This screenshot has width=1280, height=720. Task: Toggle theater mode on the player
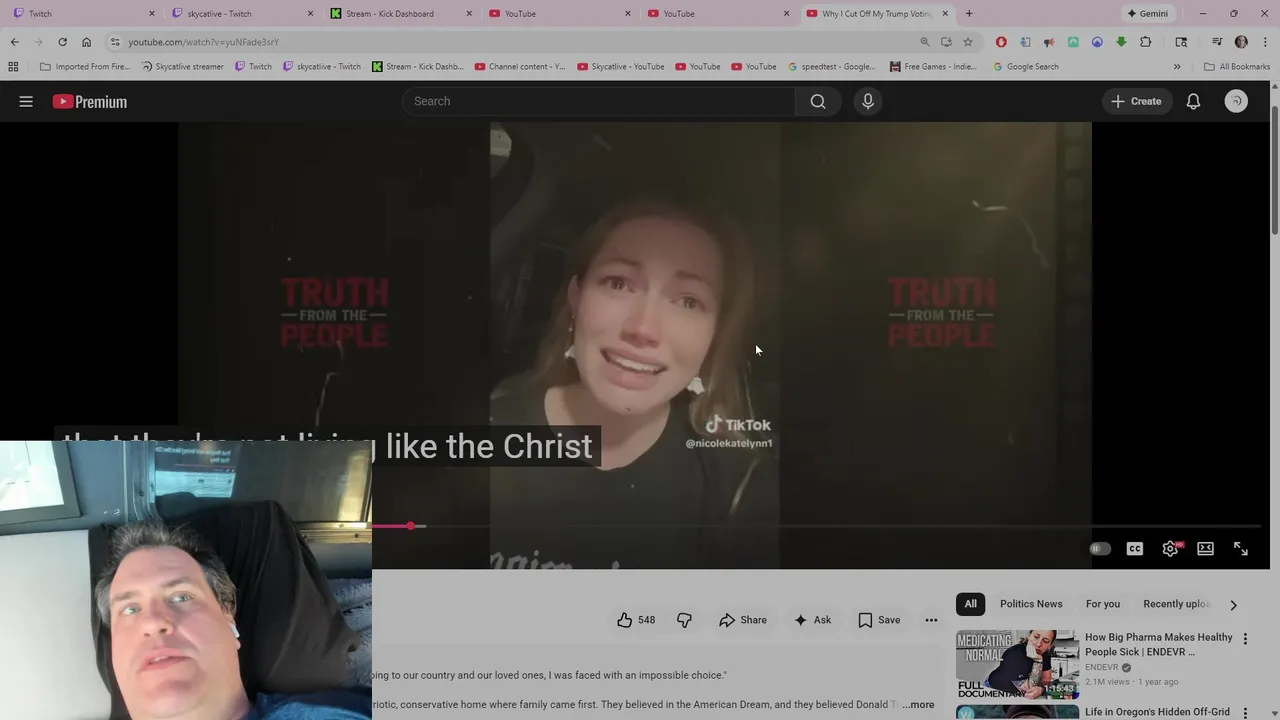click(1205, 549)
